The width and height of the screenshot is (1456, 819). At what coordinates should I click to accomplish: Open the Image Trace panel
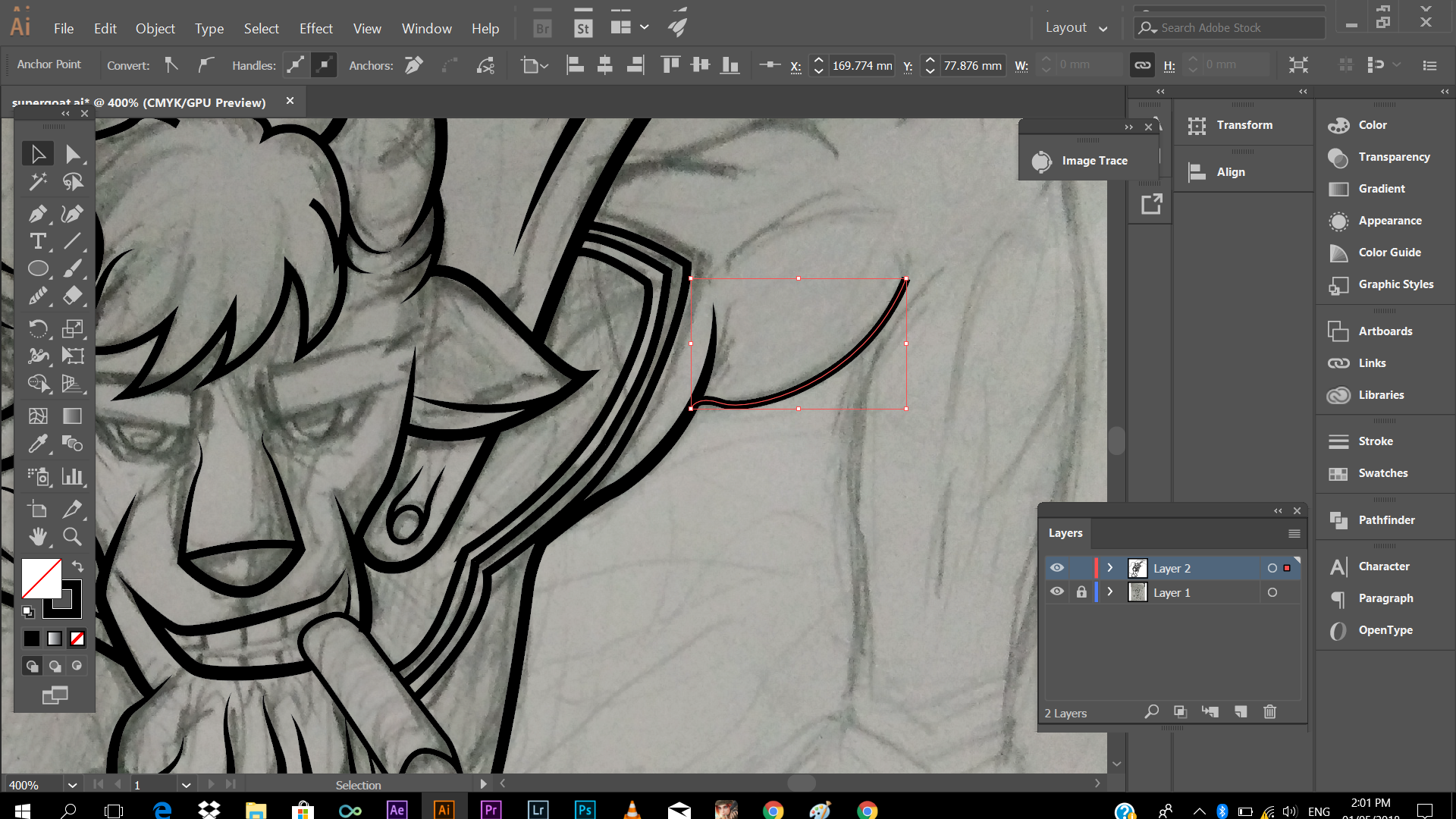[1094, 161]
